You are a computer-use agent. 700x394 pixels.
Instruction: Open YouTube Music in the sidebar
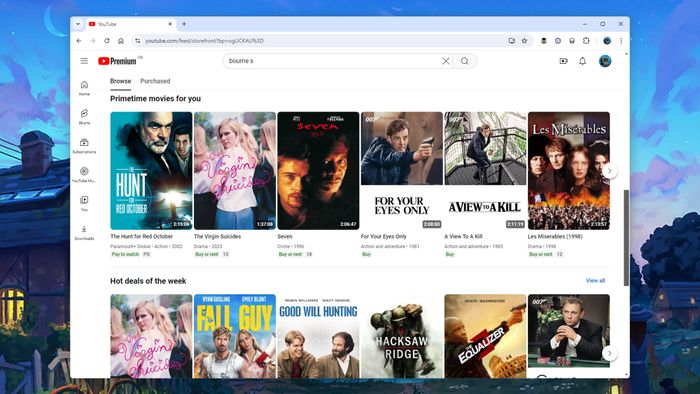click(x=84, y=174)
